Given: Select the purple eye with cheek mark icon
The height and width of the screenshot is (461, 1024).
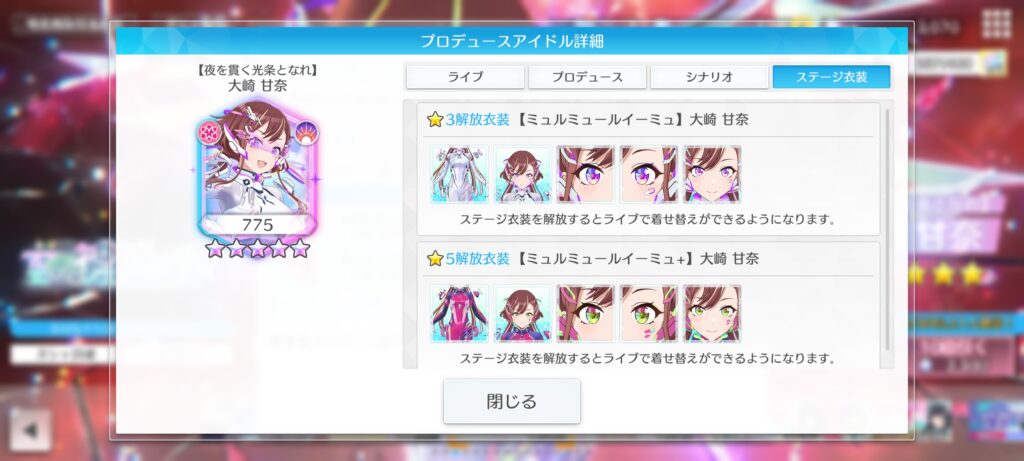Looking at the screenshot, I should point(648,174).
